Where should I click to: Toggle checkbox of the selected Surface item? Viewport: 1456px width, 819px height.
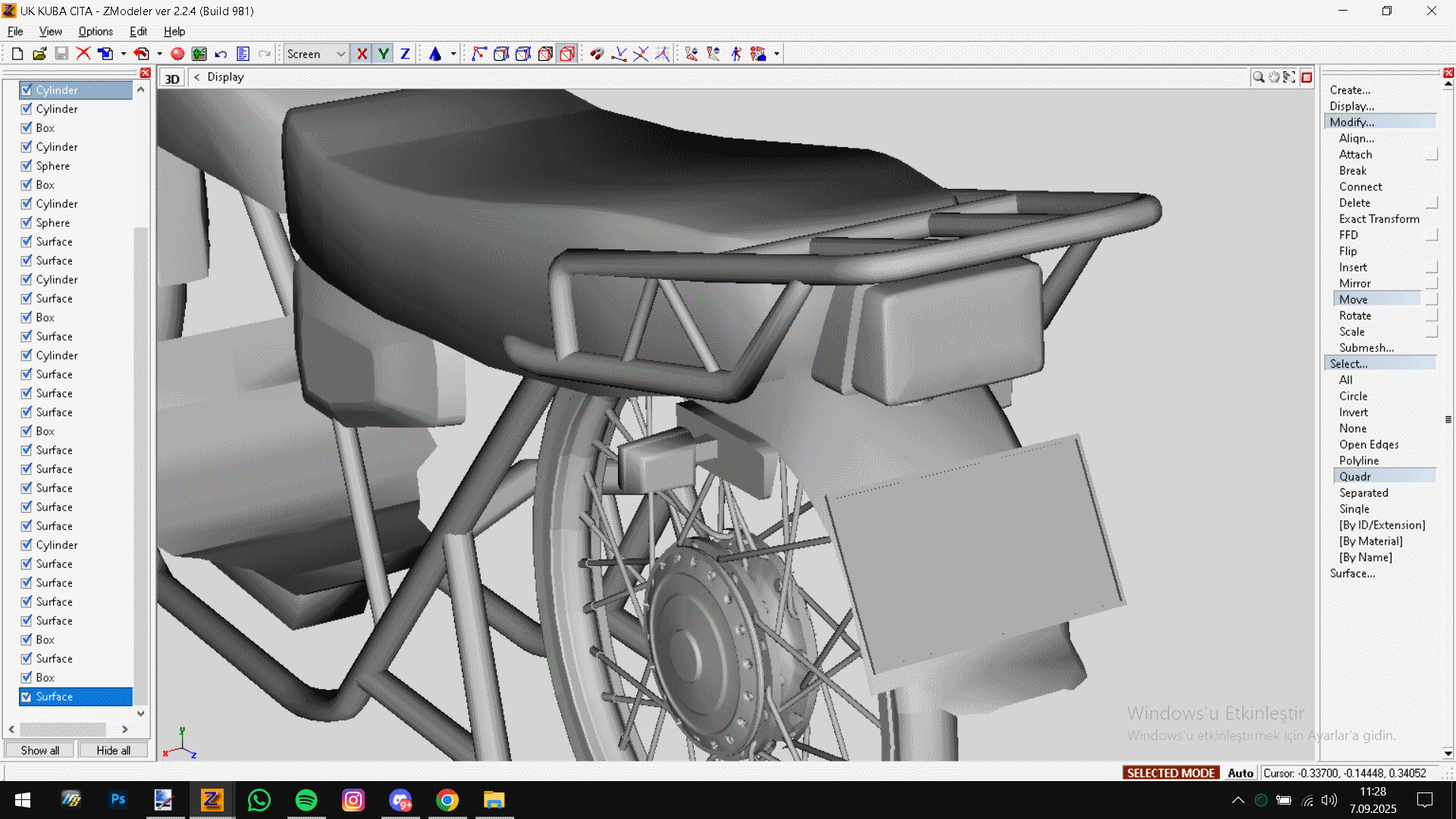tap(27, 697)
